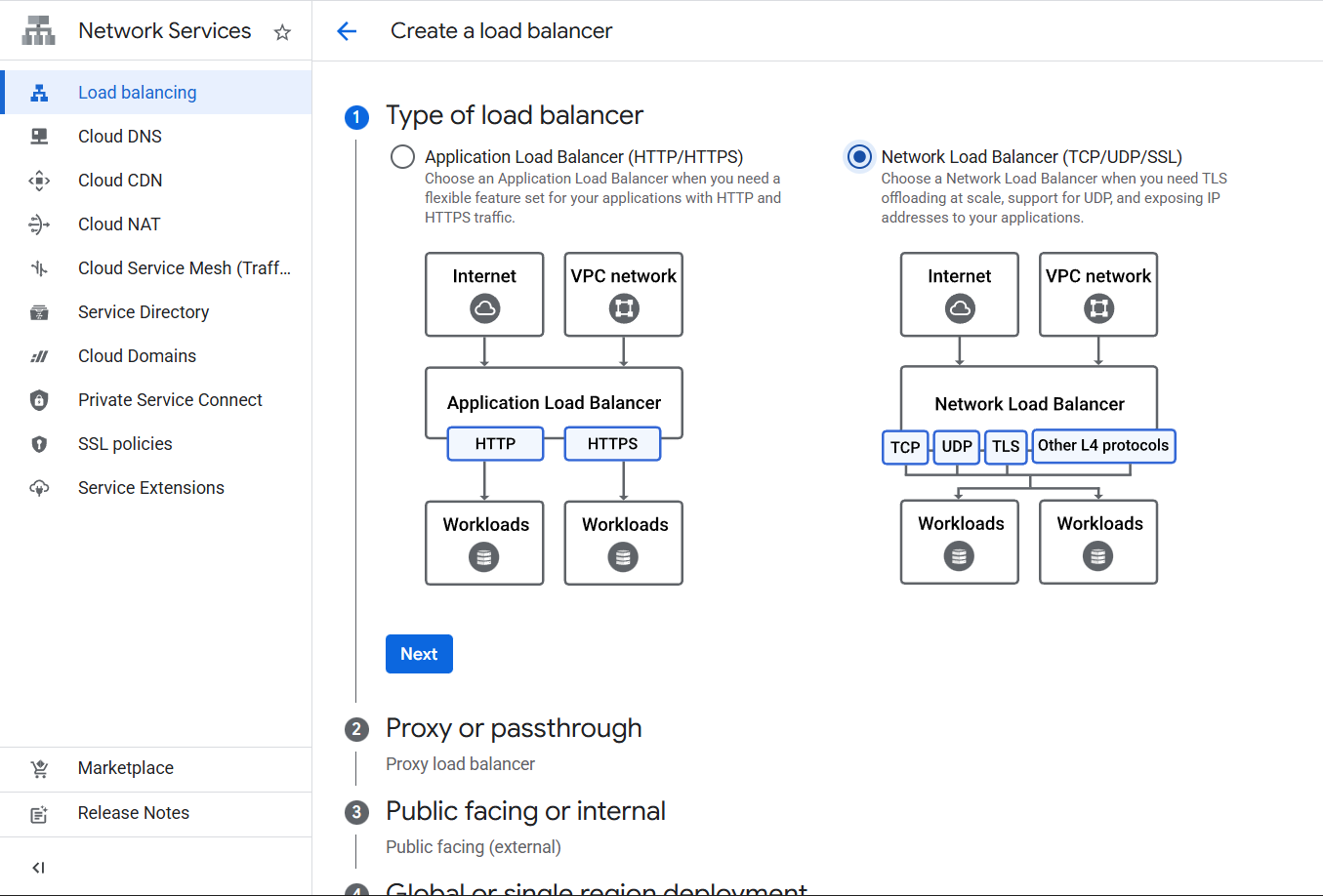The width and height of the screenshot is (1323, 896).
Task: Click the Cloud CDN icon
Action: (39, 181)
